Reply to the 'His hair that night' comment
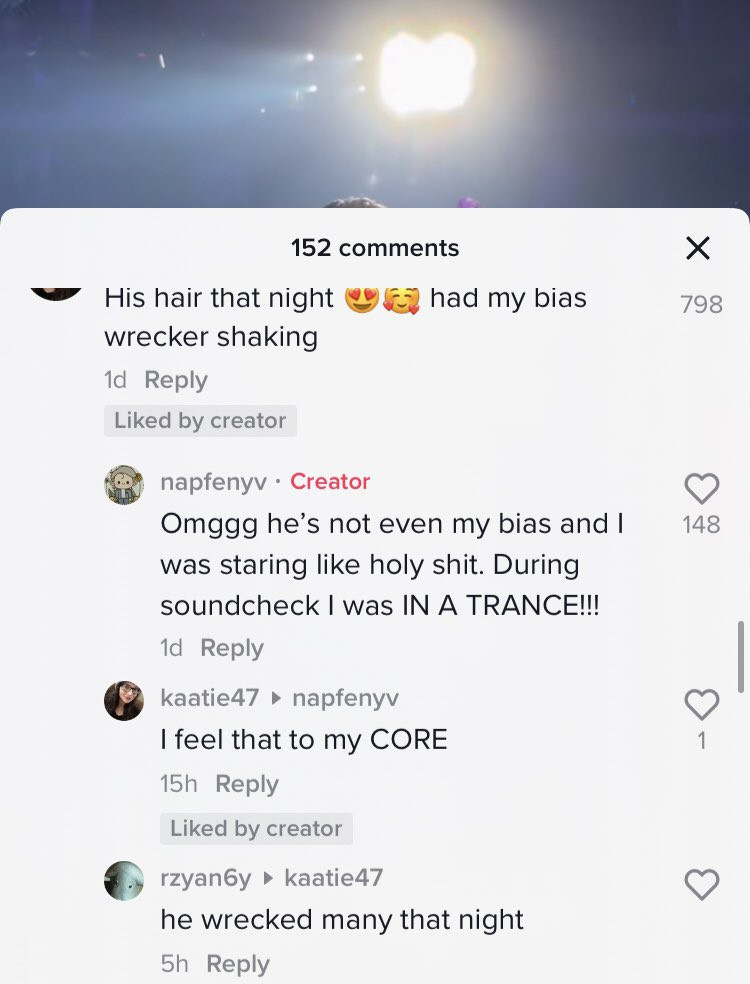This screenshot has height=984, width=750. (176, 380)
